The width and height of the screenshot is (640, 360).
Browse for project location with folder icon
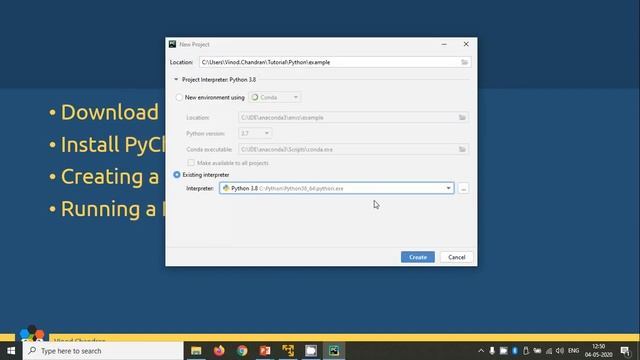click(464, 62)
